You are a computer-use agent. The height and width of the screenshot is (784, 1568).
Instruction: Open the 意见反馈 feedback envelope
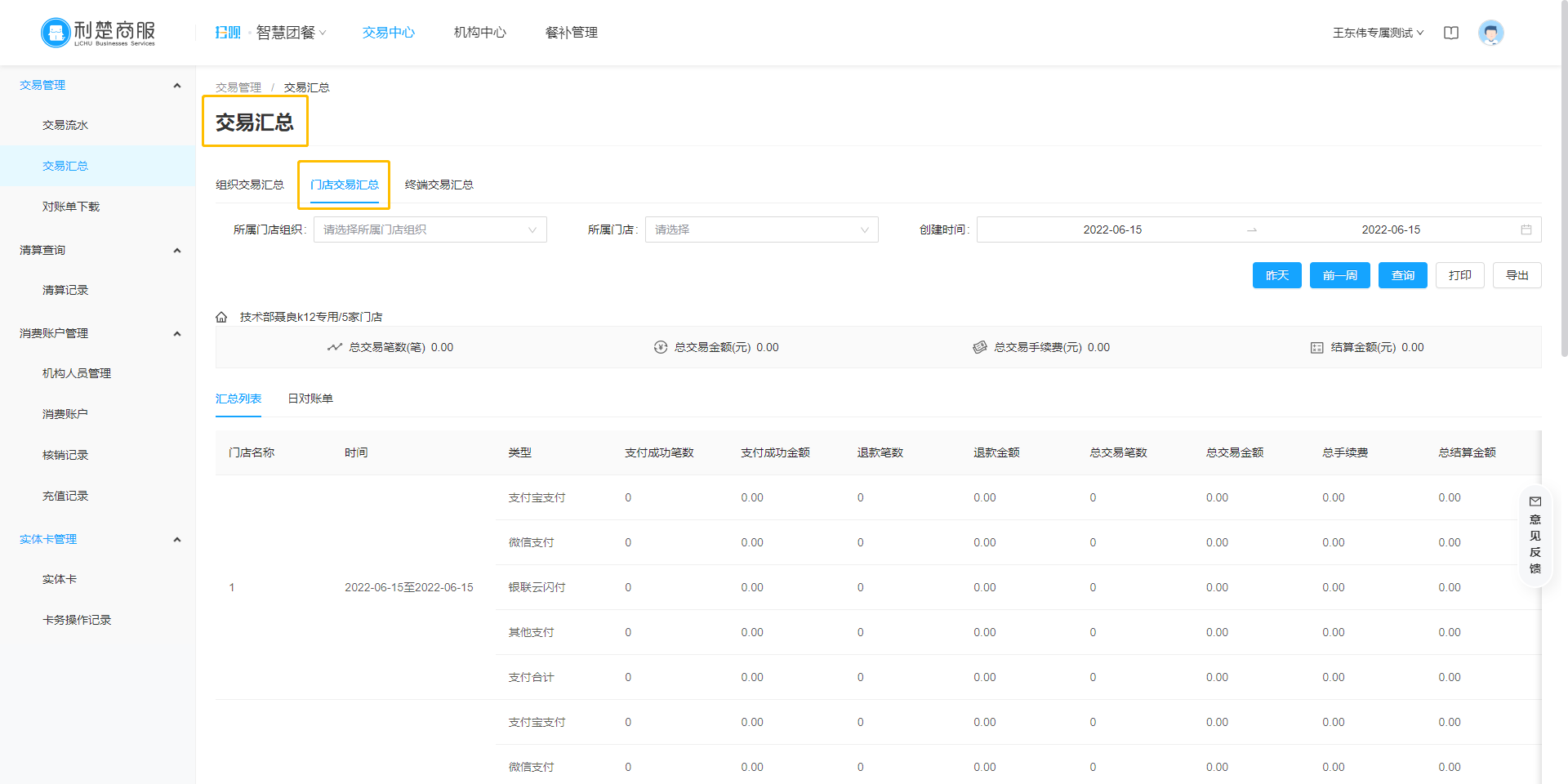(x=1535, y=501)
